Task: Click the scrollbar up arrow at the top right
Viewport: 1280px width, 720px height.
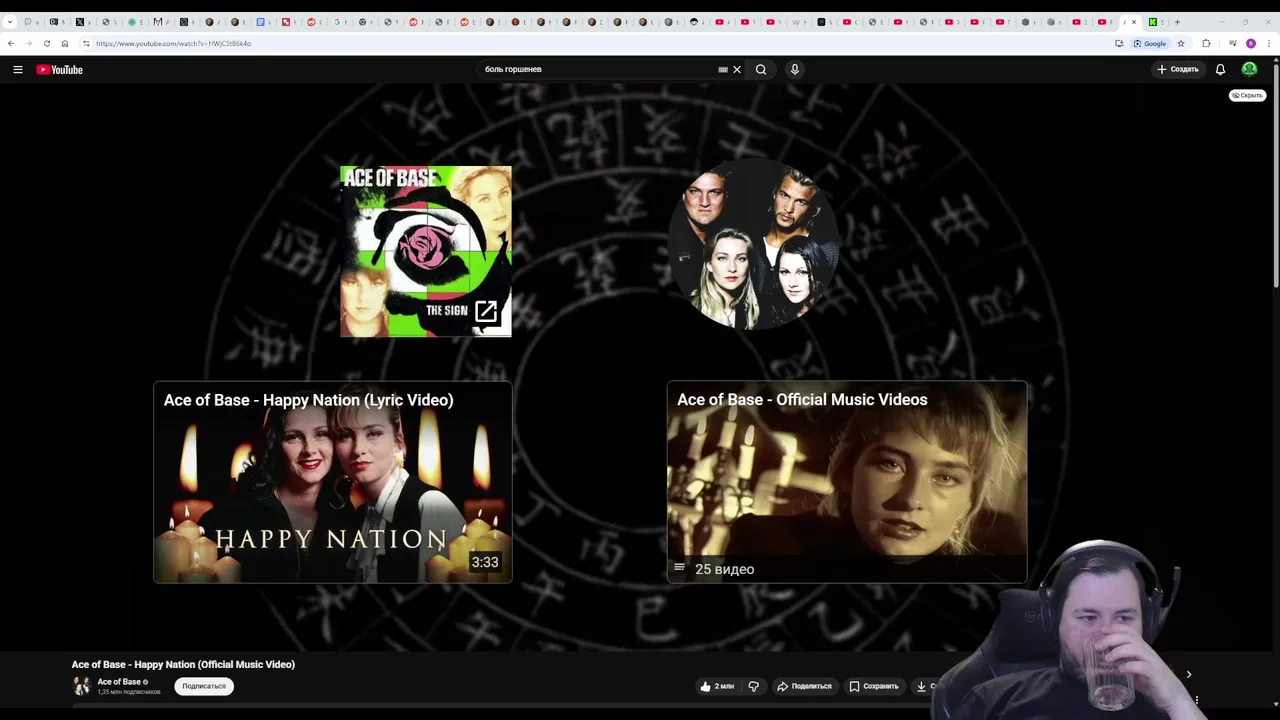Action: (1276, 62)
